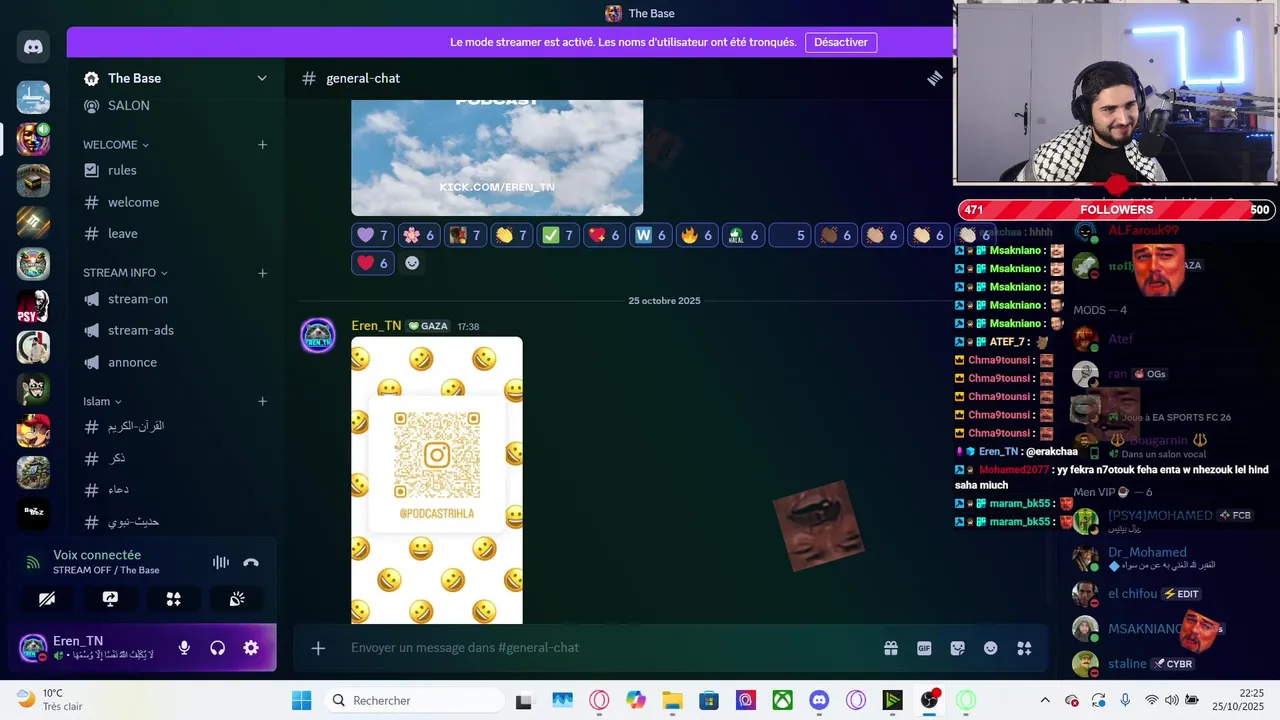Toggle camera off button in voice panel
1280x720 pixels.
click(x=47, y=599)
